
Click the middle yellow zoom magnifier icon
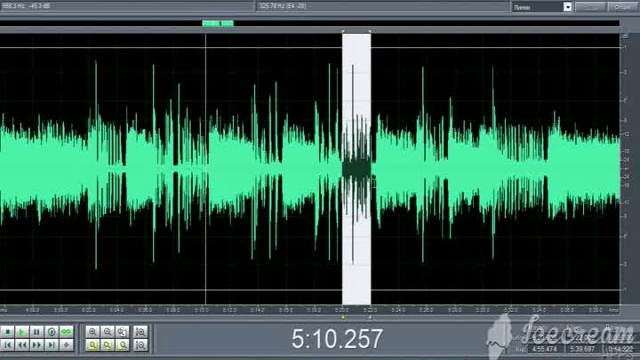pos(107,345)
